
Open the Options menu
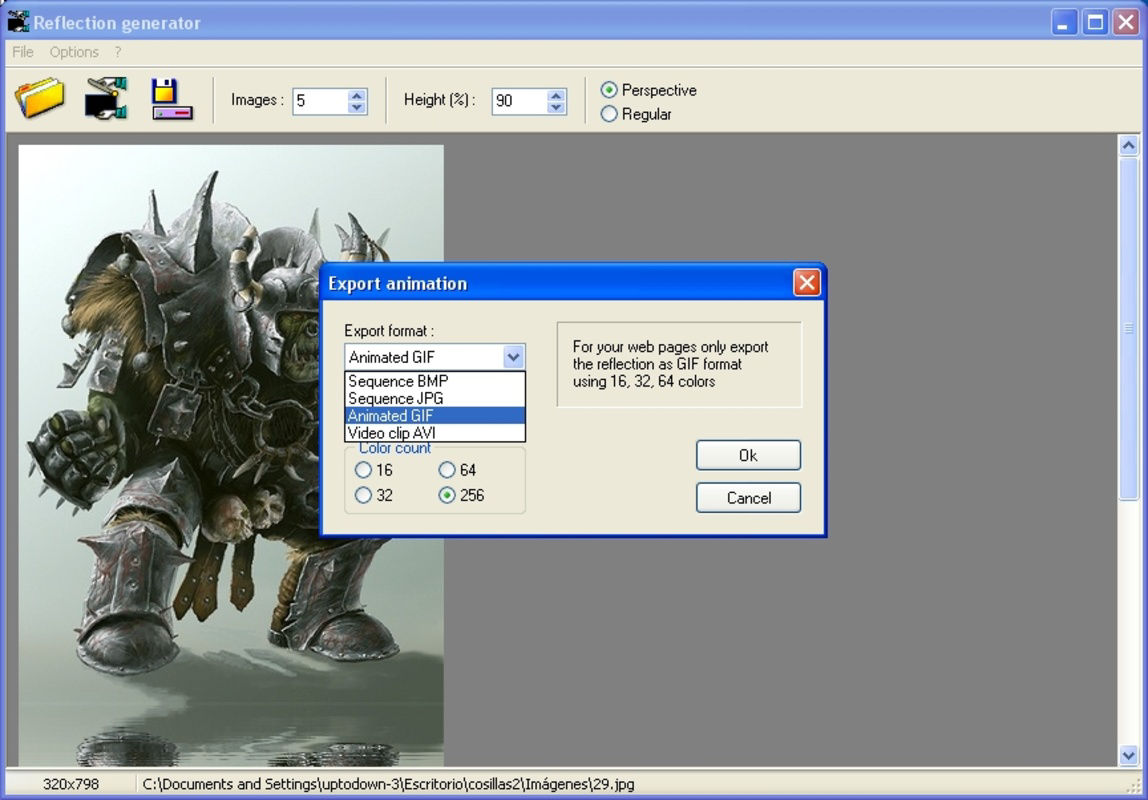(x=74, y=52)
